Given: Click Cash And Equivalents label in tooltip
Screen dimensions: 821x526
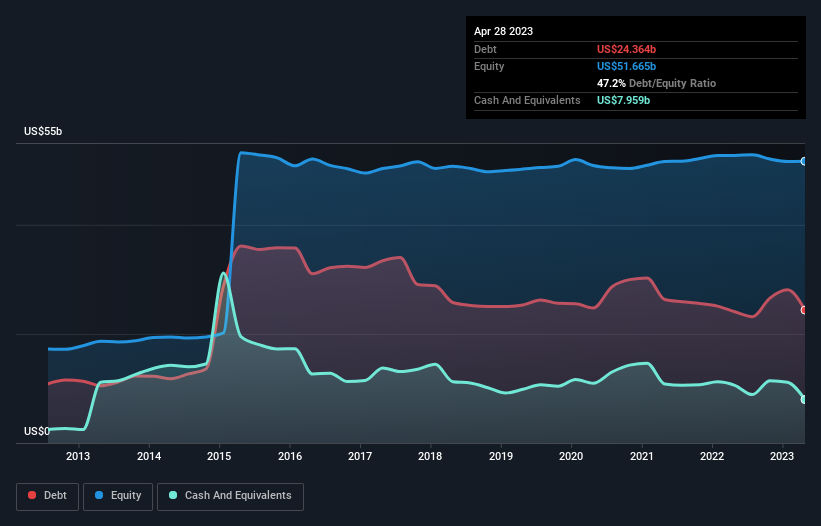Looking at the screenshot, I should click(x=527, y=100).
